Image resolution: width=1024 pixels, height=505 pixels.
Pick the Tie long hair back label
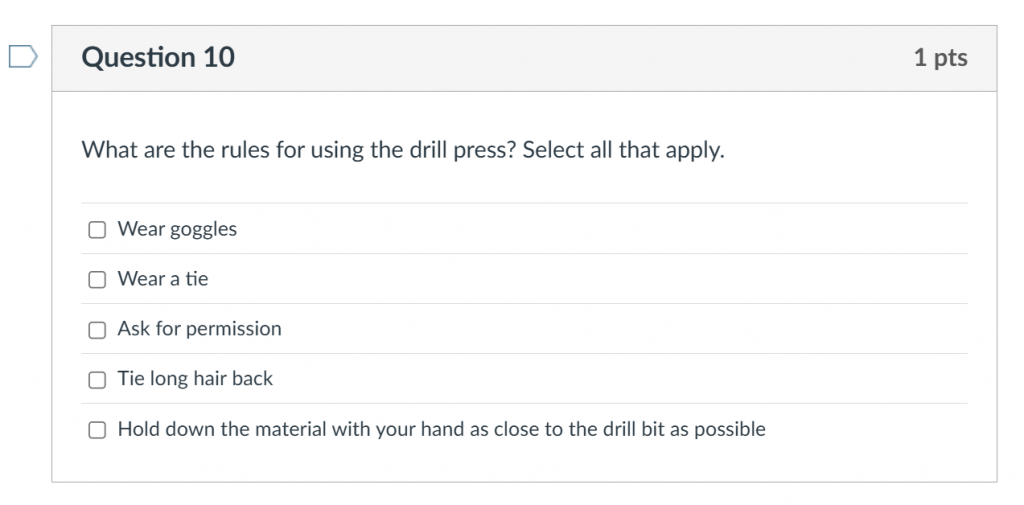coord(195,379)
